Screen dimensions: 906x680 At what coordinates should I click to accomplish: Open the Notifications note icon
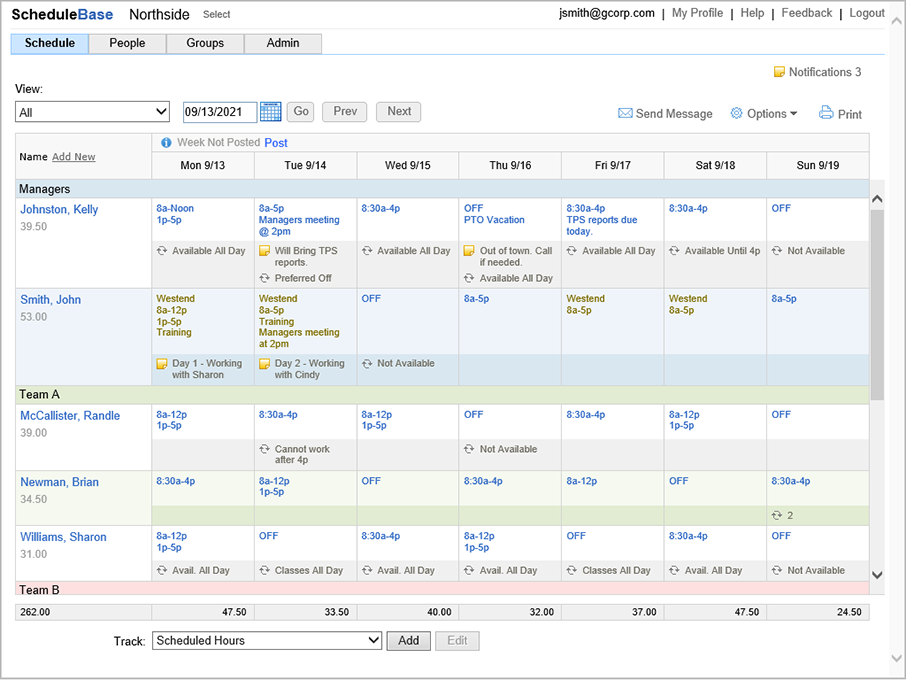(780, 72)
